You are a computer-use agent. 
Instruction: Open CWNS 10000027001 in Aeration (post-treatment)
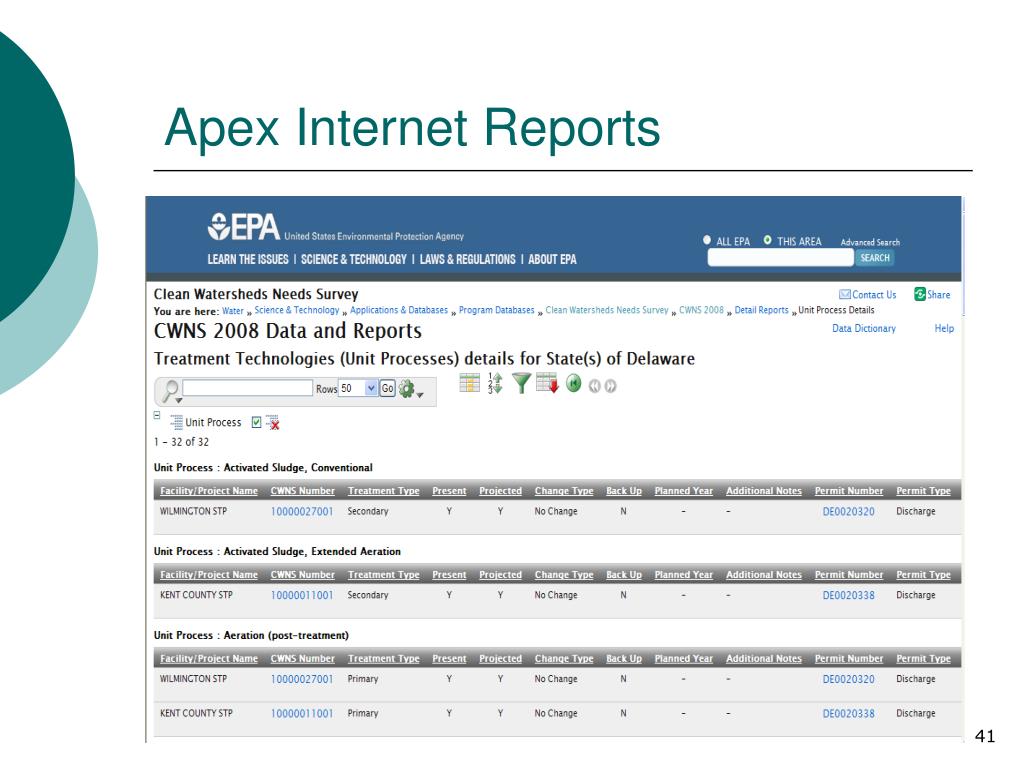[x=302, y=679]
